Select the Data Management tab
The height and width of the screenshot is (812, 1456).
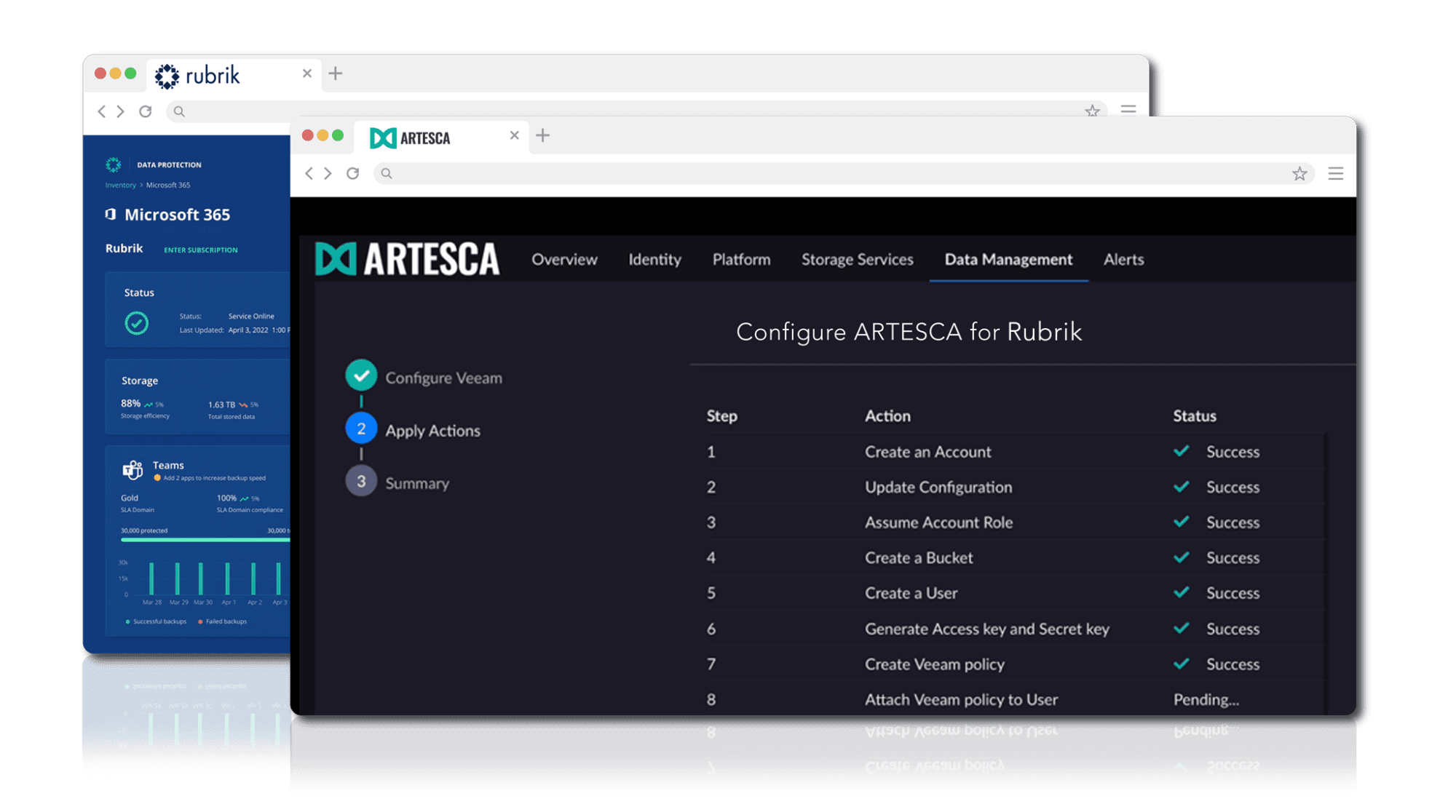1008,260
